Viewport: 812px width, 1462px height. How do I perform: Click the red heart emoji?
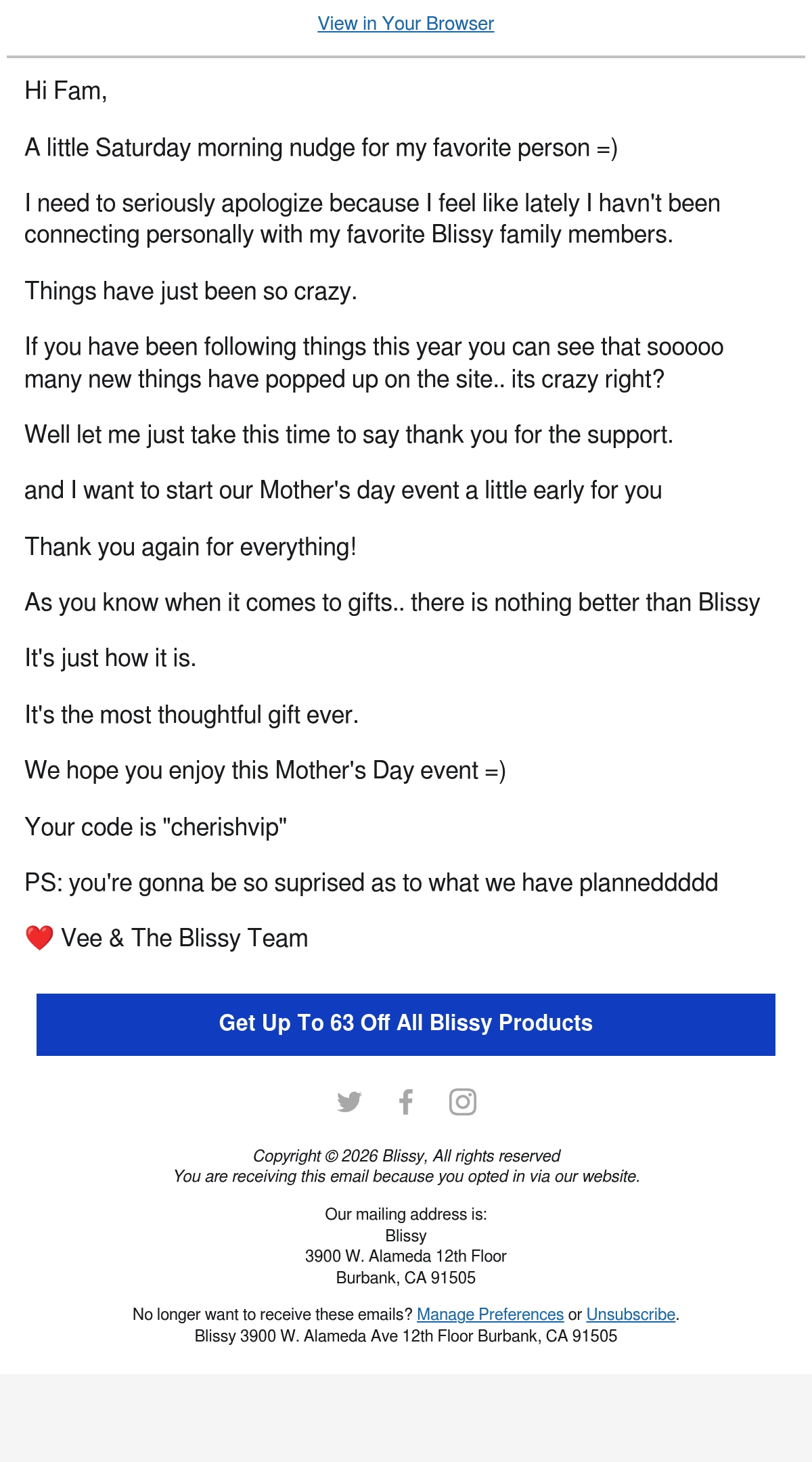click(x=39, y=938)
